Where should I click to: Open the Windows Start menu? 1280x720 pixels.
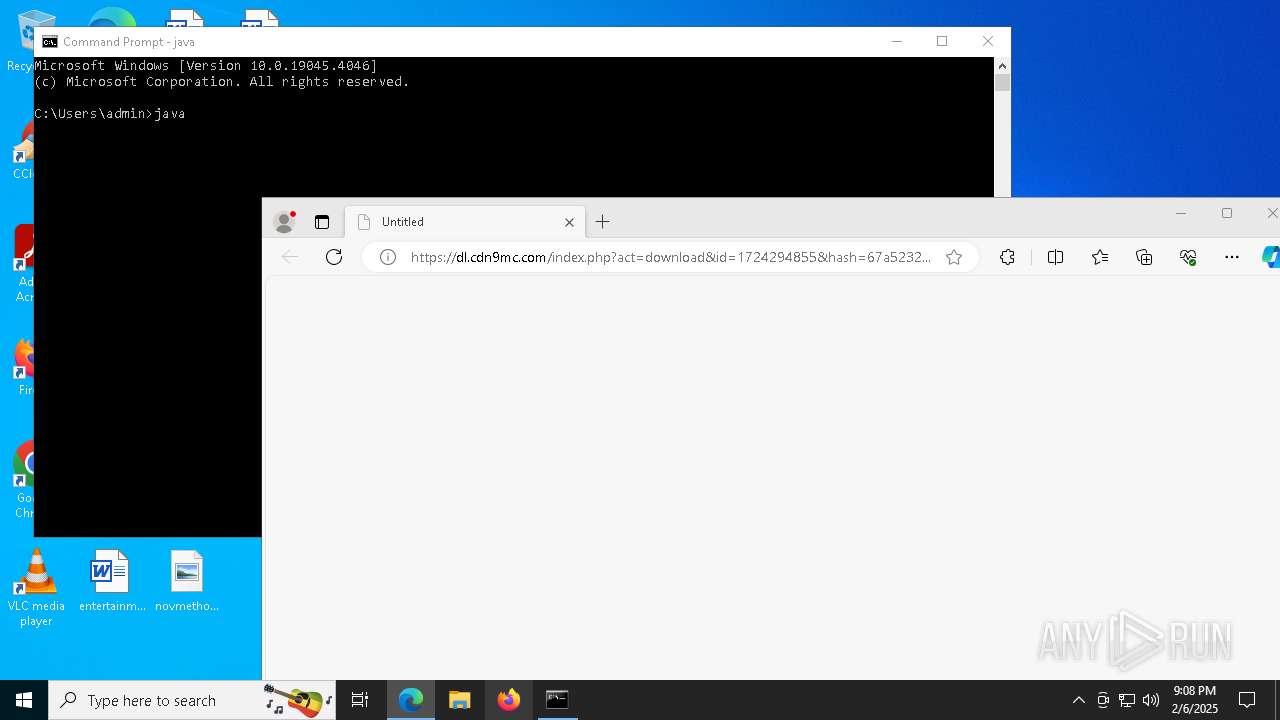24,700
